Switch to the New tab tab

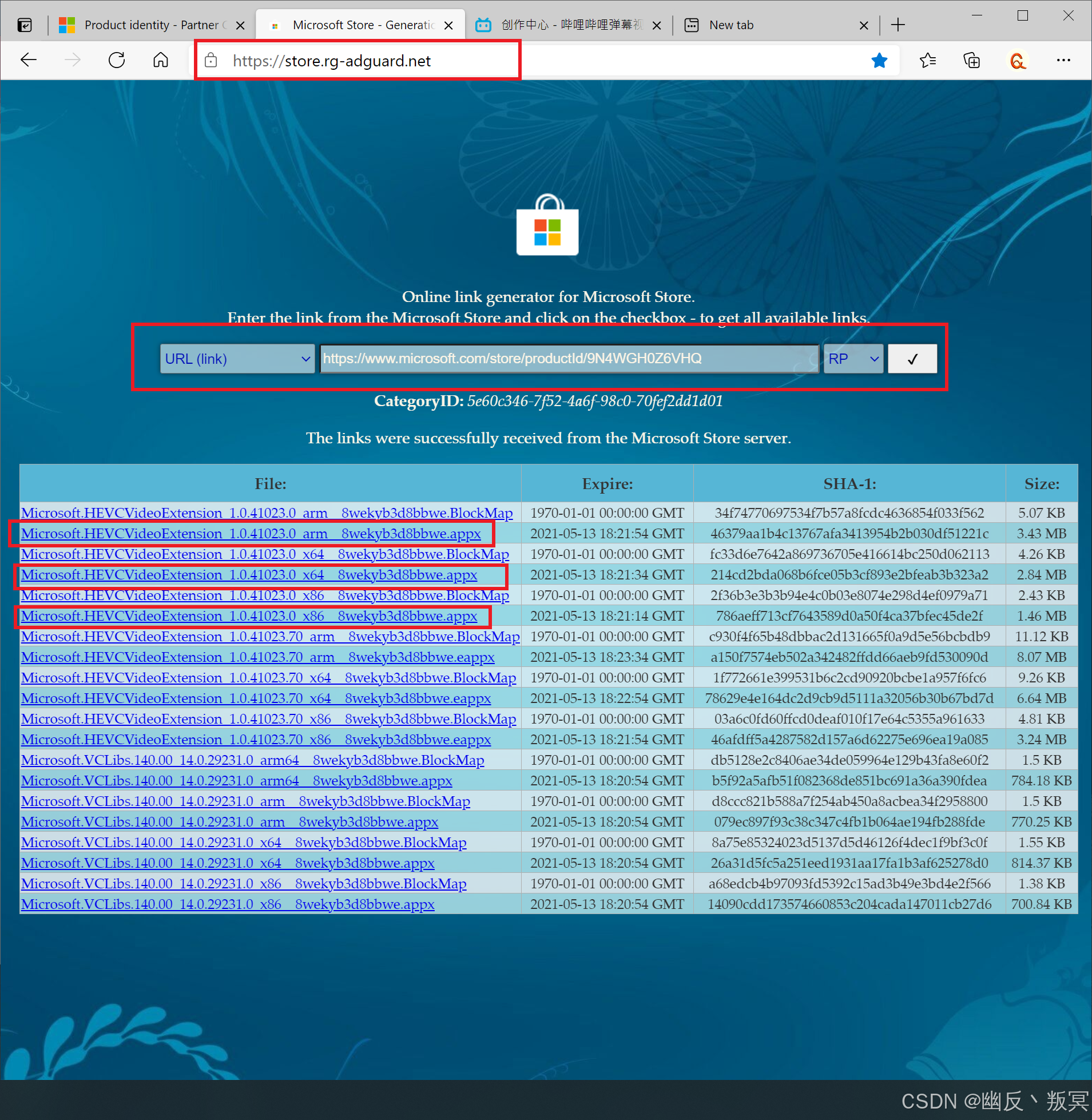tap(776, 25)
